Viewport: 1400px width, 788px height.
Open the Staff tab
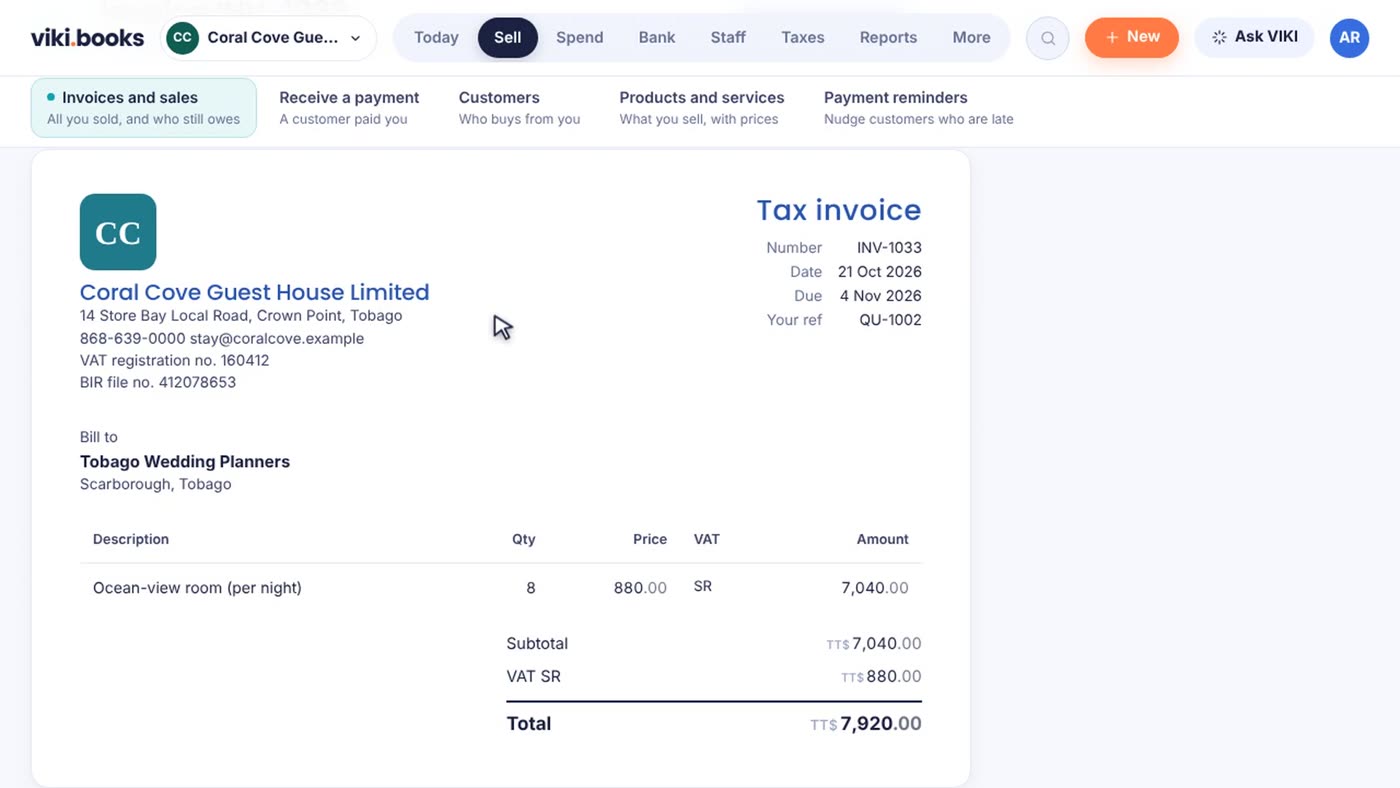(x=728, y=38)
